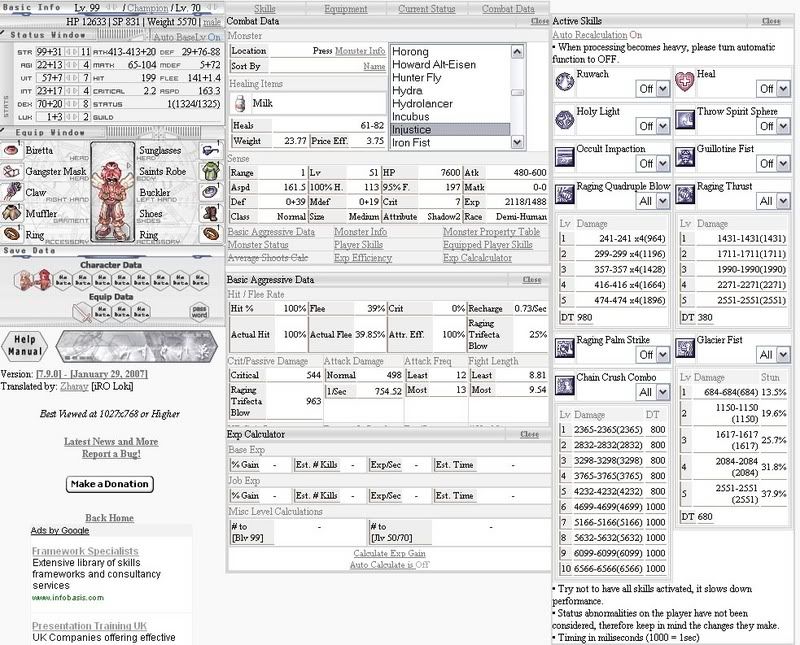Open the Monster Info link under Sense

(360, 232)
